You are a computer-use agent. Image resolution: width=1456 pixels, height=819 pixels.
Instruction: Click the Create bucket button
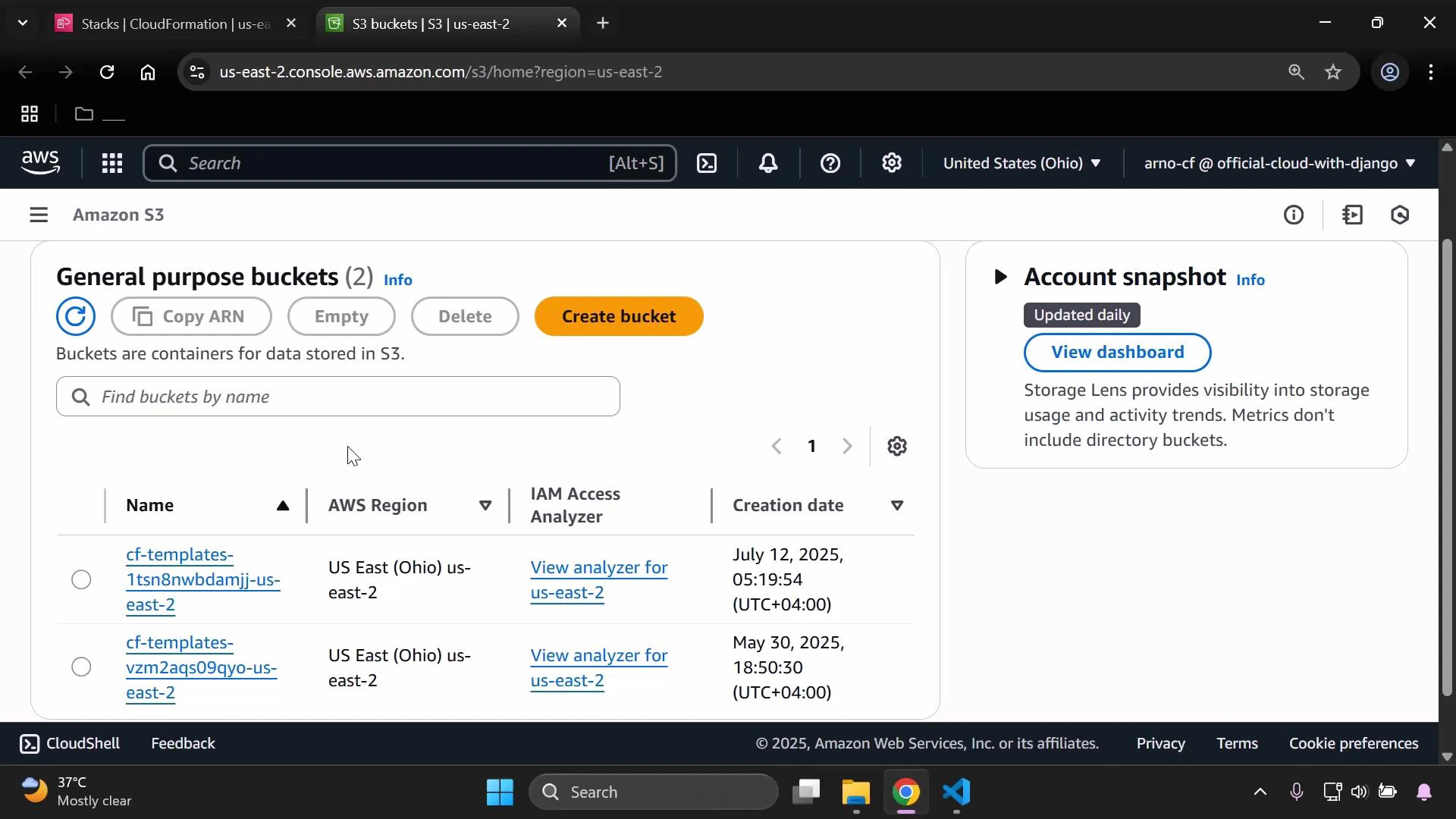coord(619,316)
